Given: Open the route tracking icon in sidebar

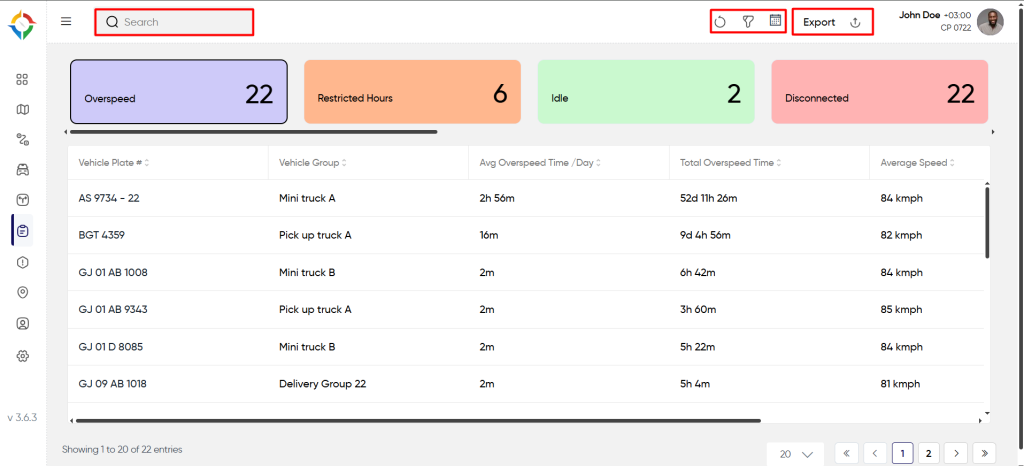Looking at the screenshot, I should [22, 139].
